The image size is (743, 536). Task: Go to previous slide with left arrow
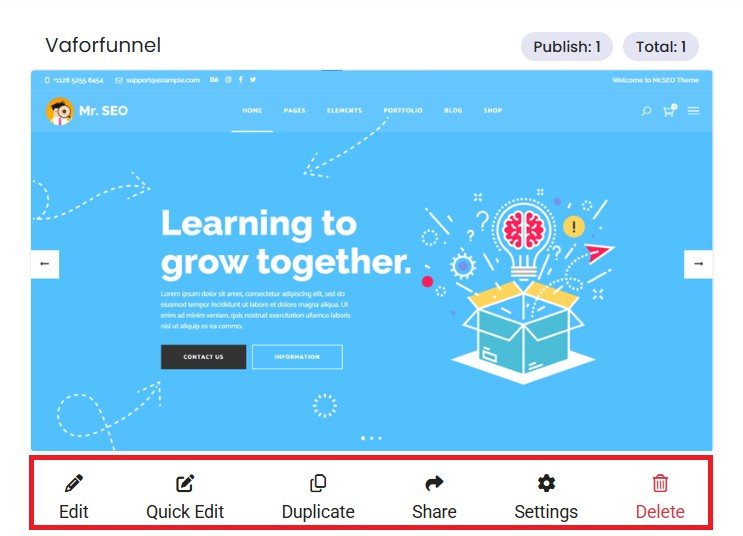coord(45,264)
